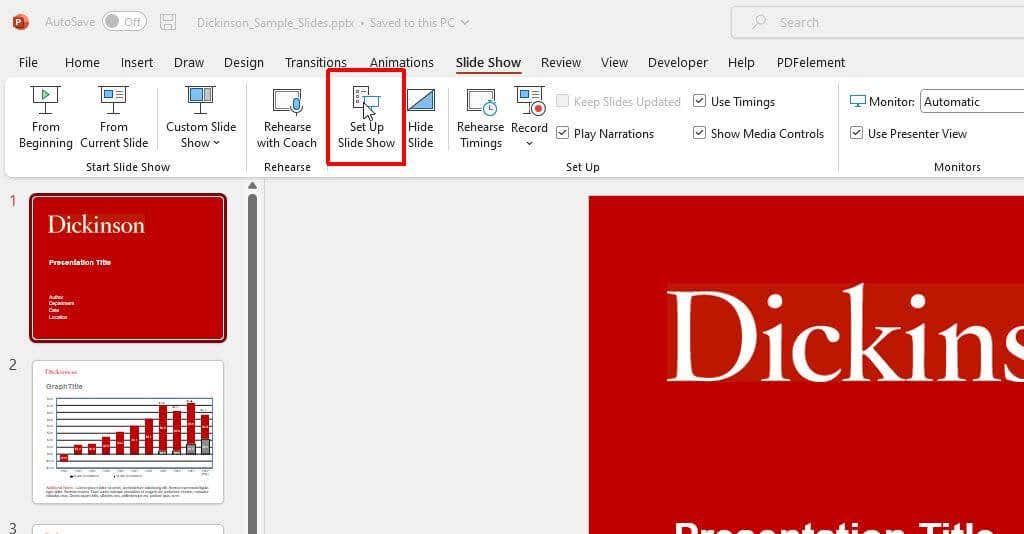
Task: Expand the Record dropdown arrow
Action: coord(529,144)
